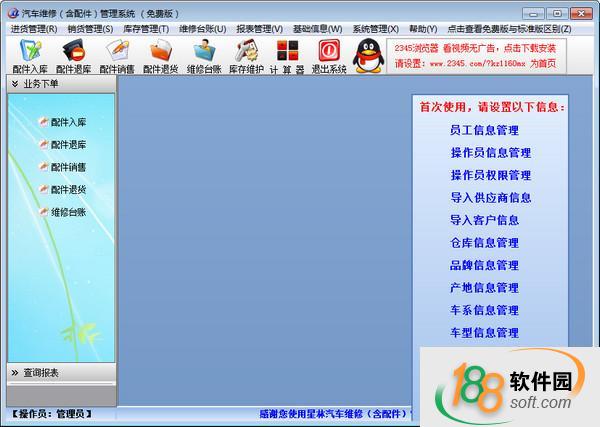Click the QQ penguin icon

pyautogui.click(x=367, y=54)
